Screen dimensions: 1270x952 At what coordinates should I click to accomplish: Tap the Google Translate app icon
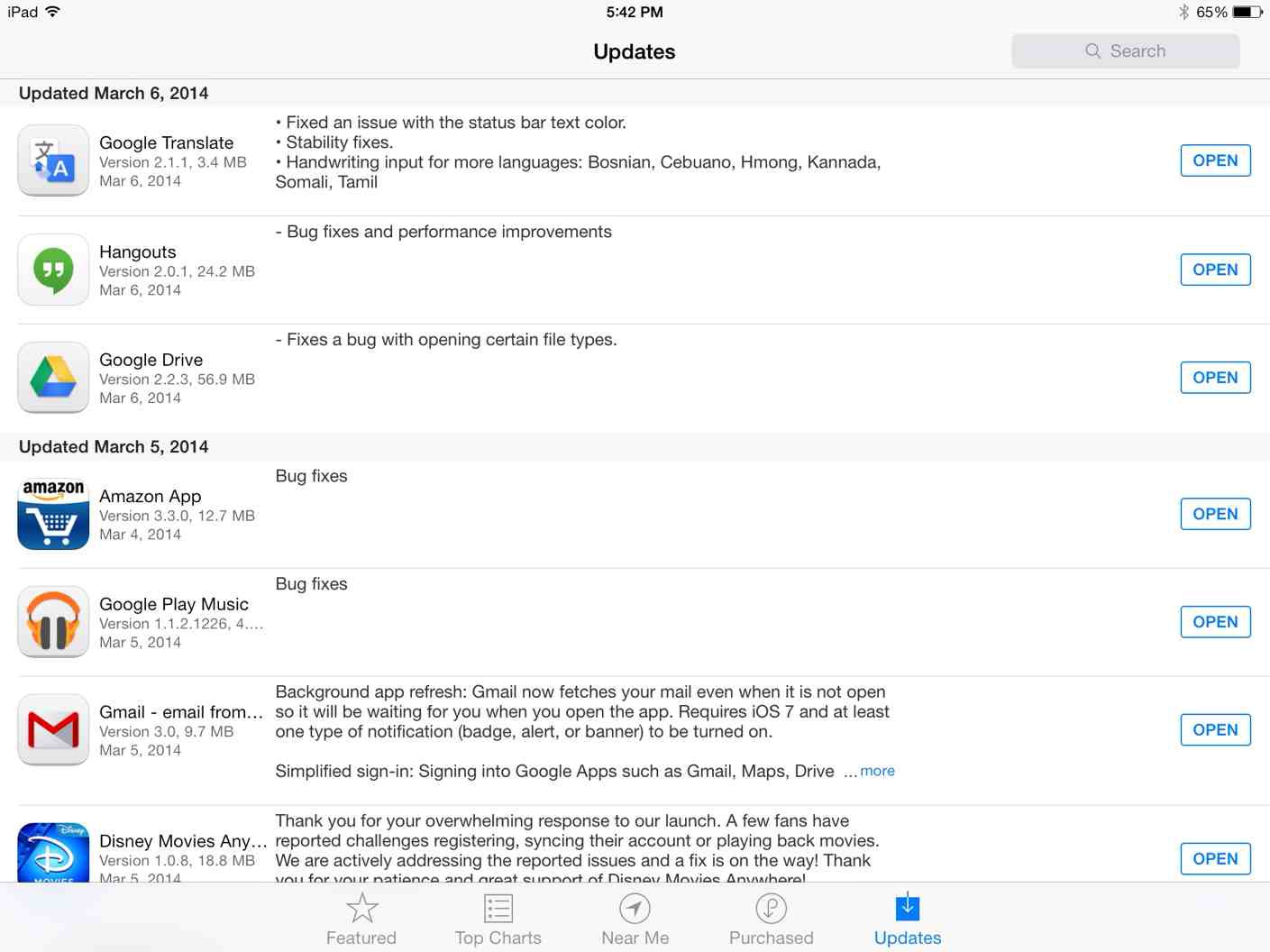(x=53, y=160)
